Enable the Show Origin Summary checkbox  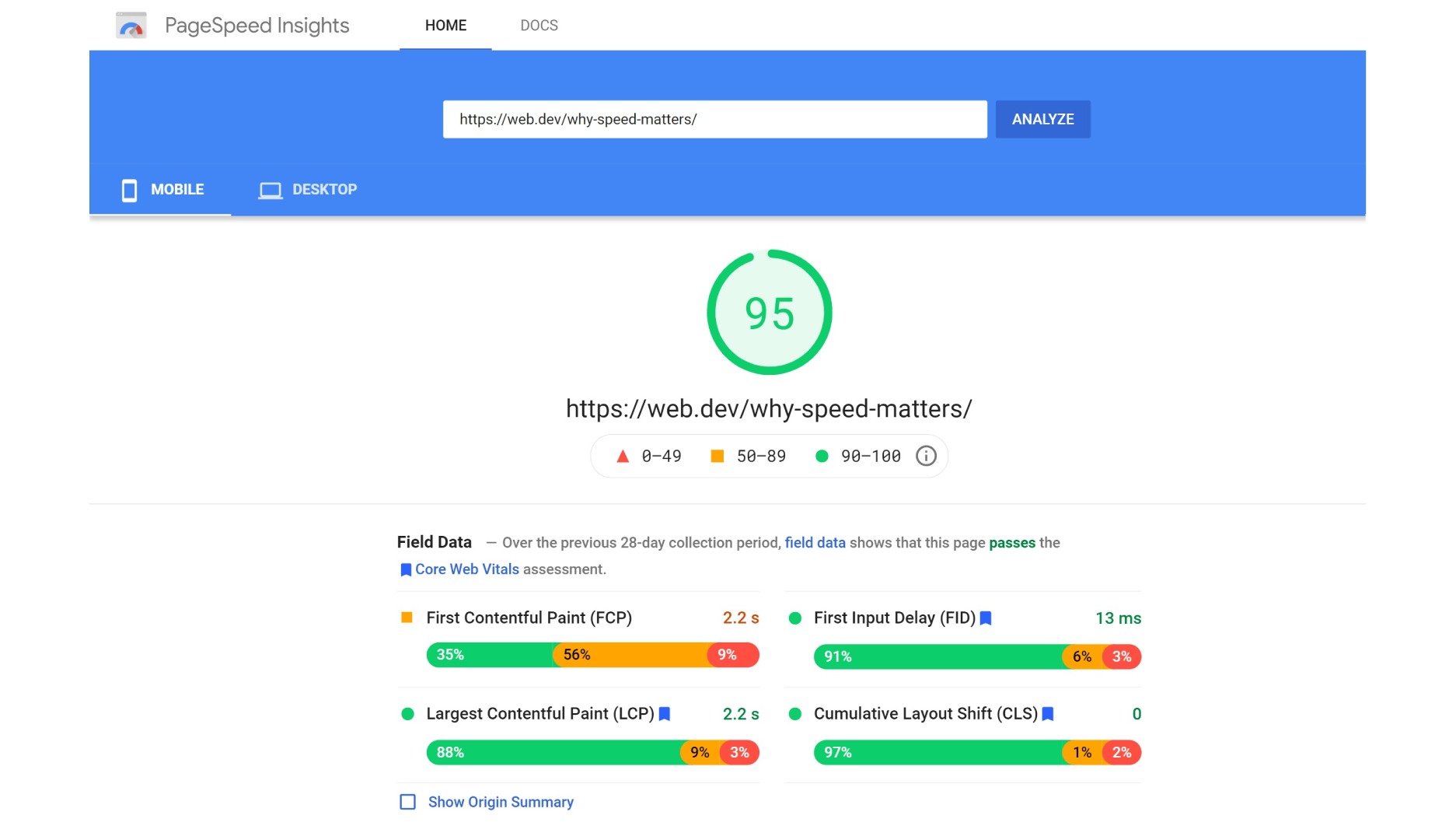point(407,802)
